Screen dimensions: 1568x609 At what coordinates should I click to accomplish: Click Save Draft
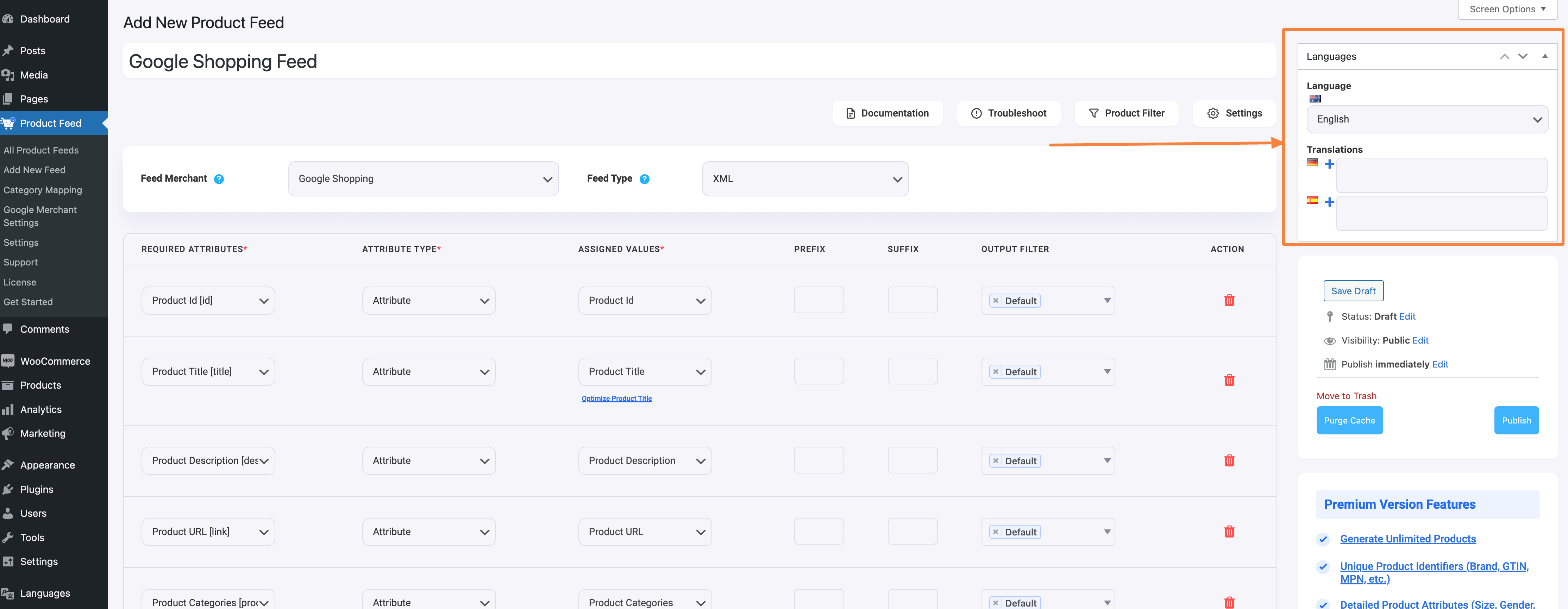[x=1353, y=291]
